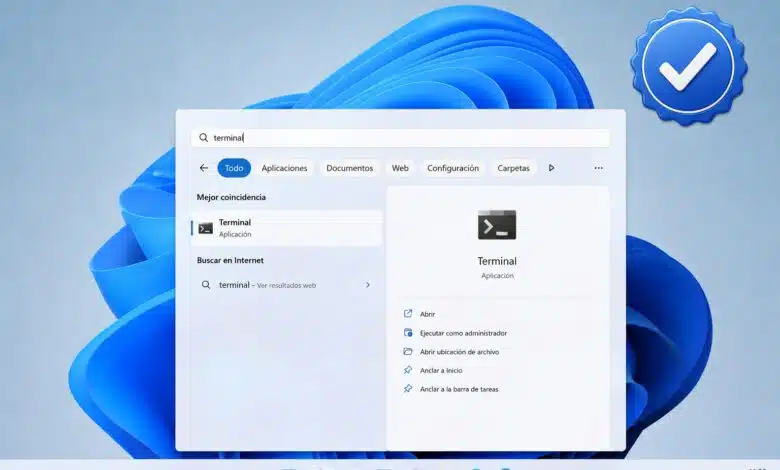Image resolution: width=780 pixels, height=470 pixels.
Task: Click the "Buscar en Internet" heading
Action: tap(230, 260)
